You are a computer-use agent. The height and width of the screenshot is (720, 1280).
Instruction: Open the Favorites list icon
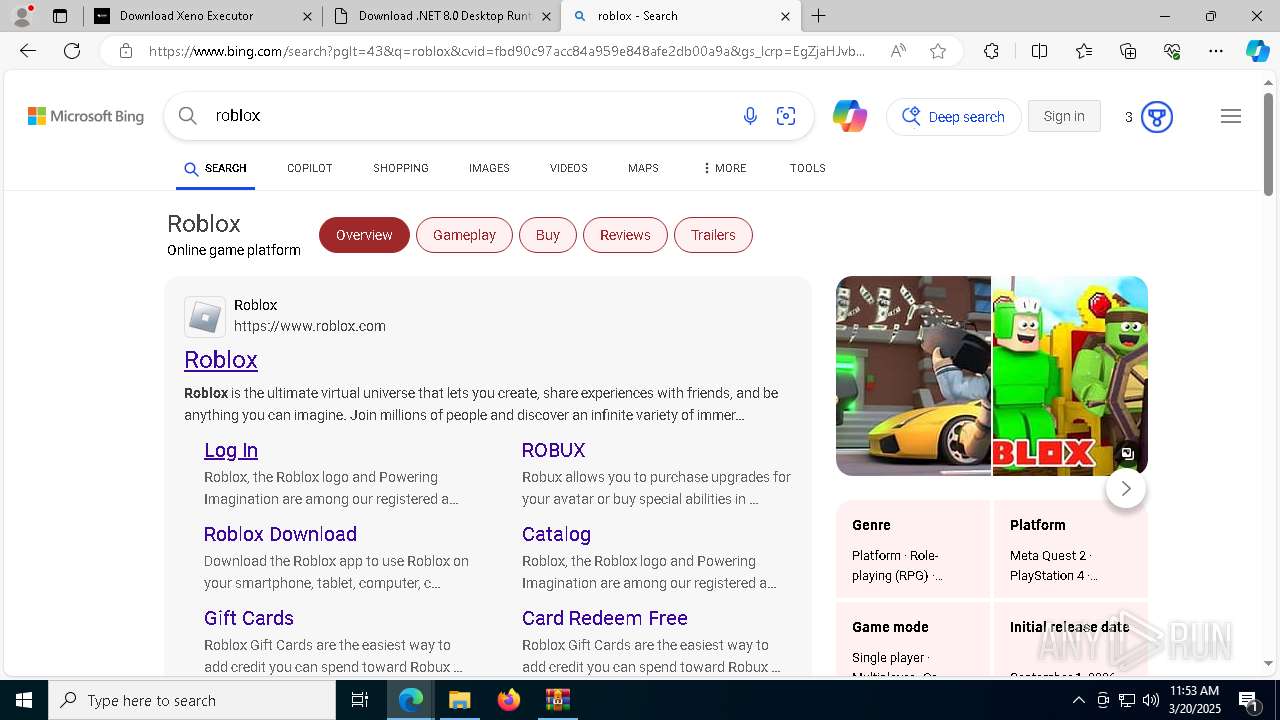point(1084,51)
